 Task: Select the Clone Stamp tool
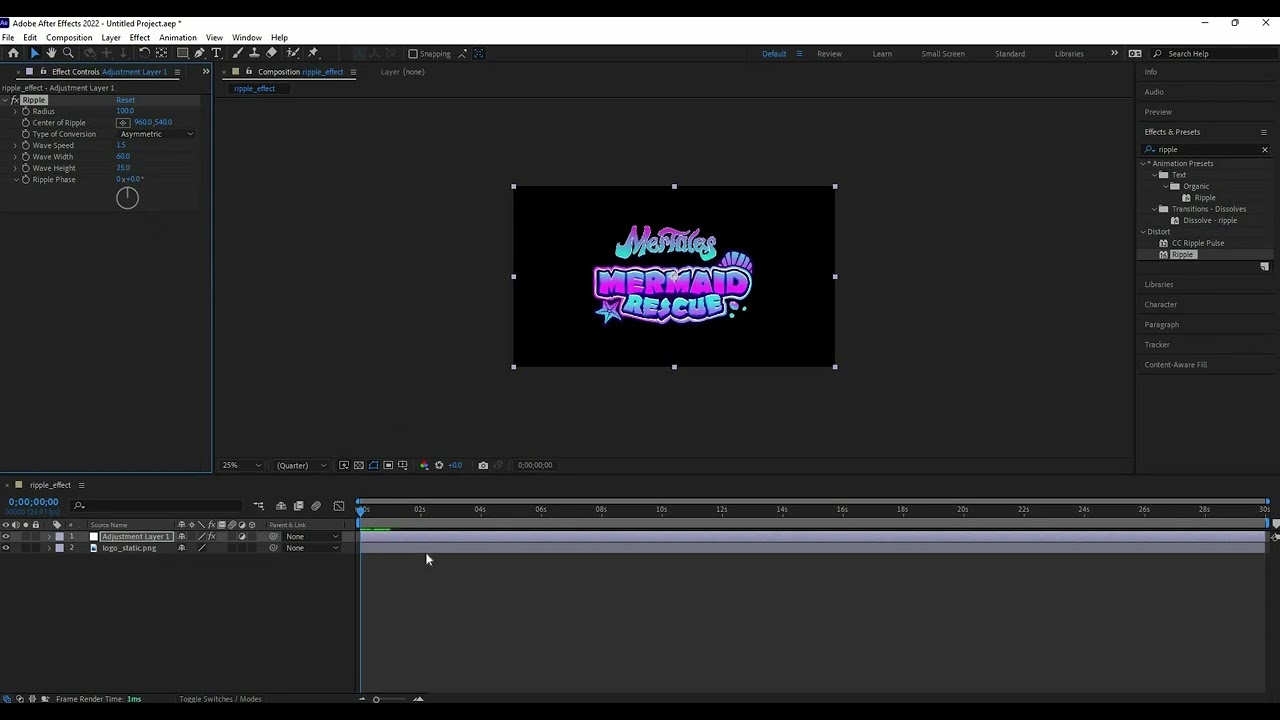tap(254, 53)
